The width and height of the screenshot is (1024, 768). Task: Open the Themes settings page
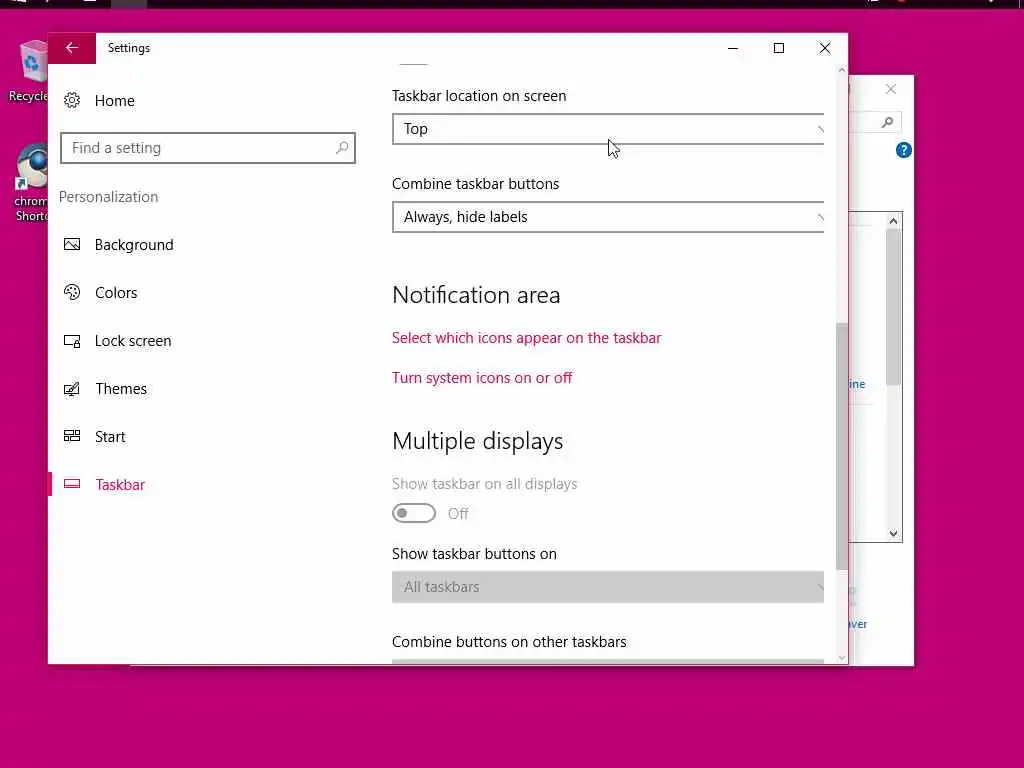tap(121, 389)
